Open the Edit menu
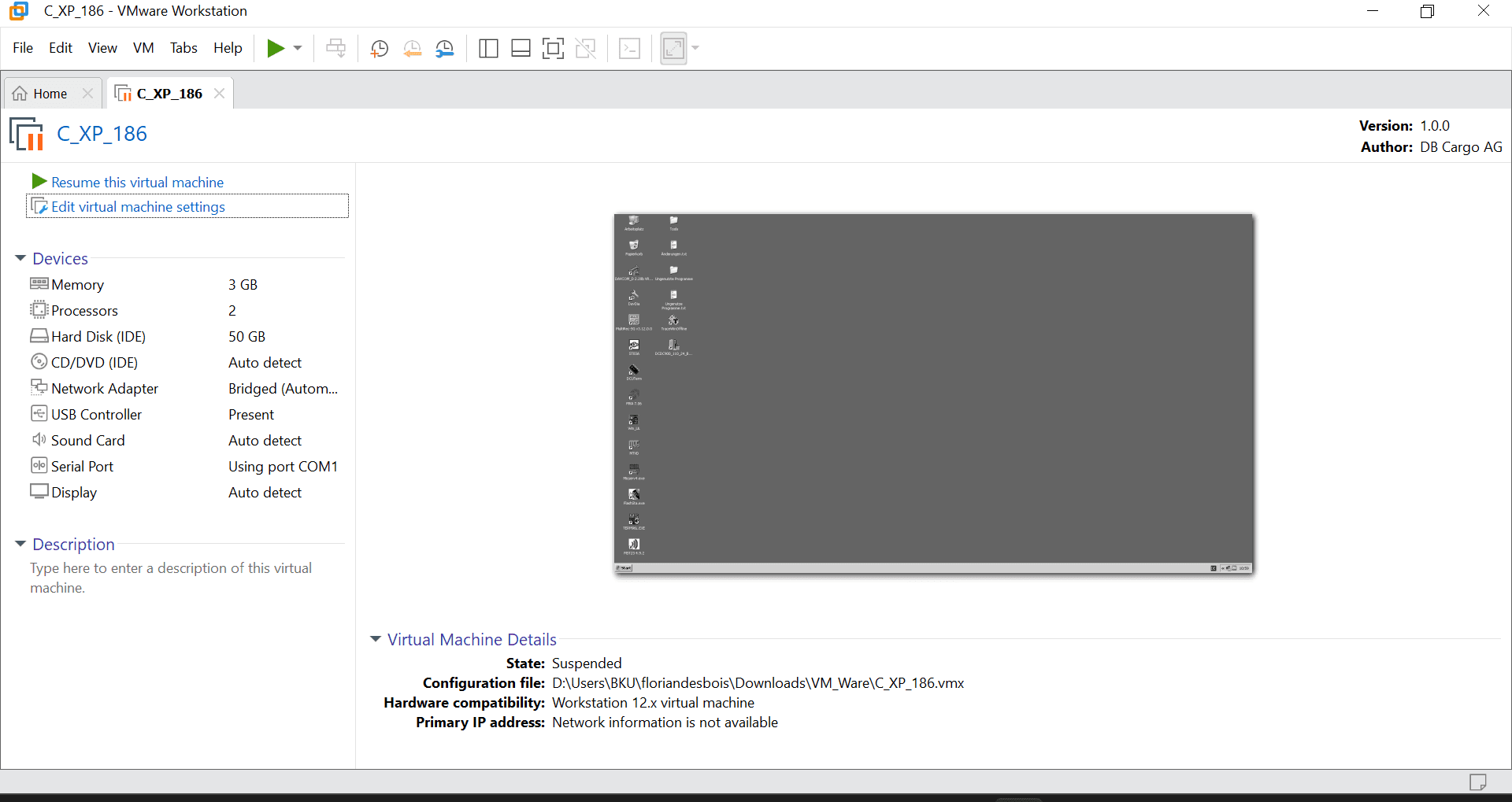The image size is (1512, 802). coord(61,48)
